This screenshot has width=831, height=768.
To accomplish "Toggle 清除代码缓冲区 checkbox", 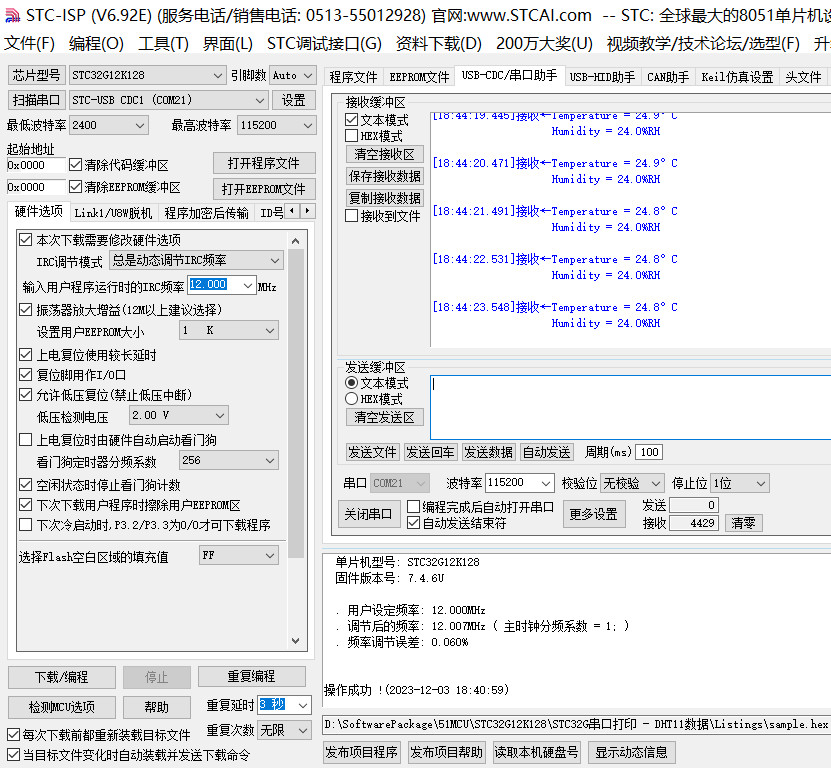I will point(75,165).
